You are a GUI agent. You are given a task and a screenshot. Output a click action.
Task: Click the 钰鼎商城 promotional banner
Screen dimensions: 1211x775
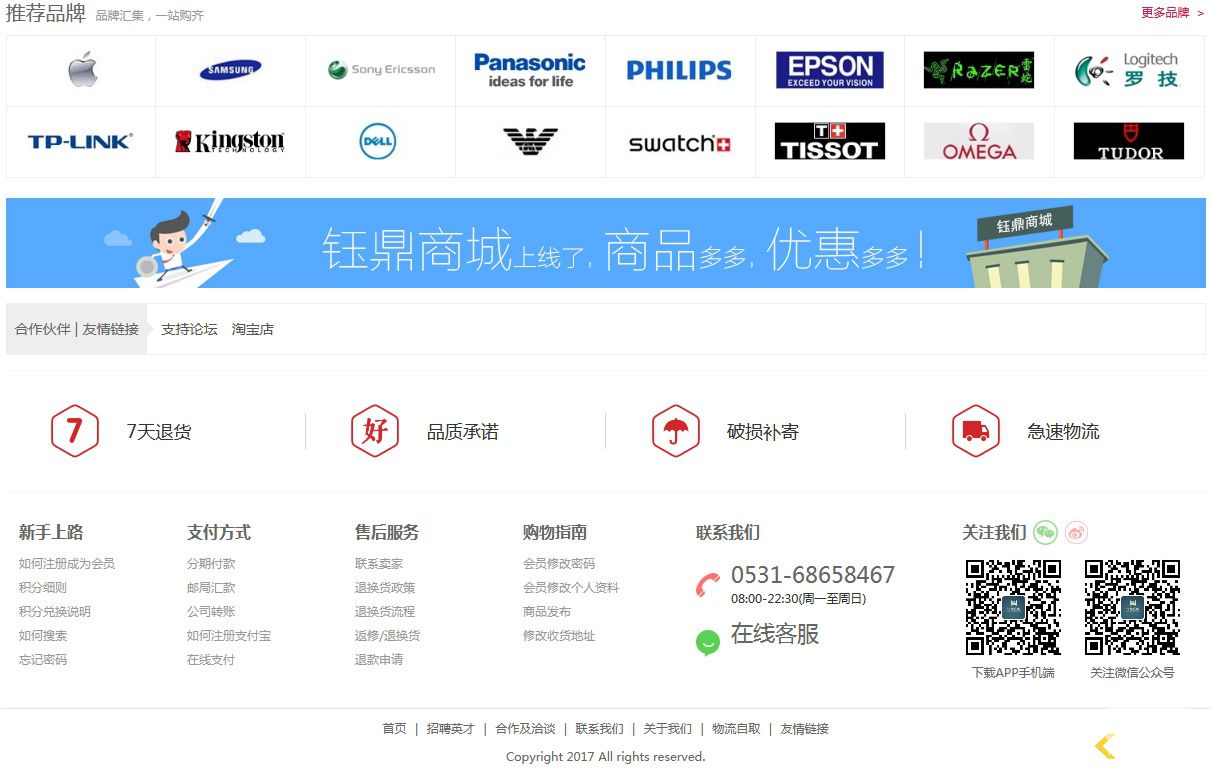(605, 243)
